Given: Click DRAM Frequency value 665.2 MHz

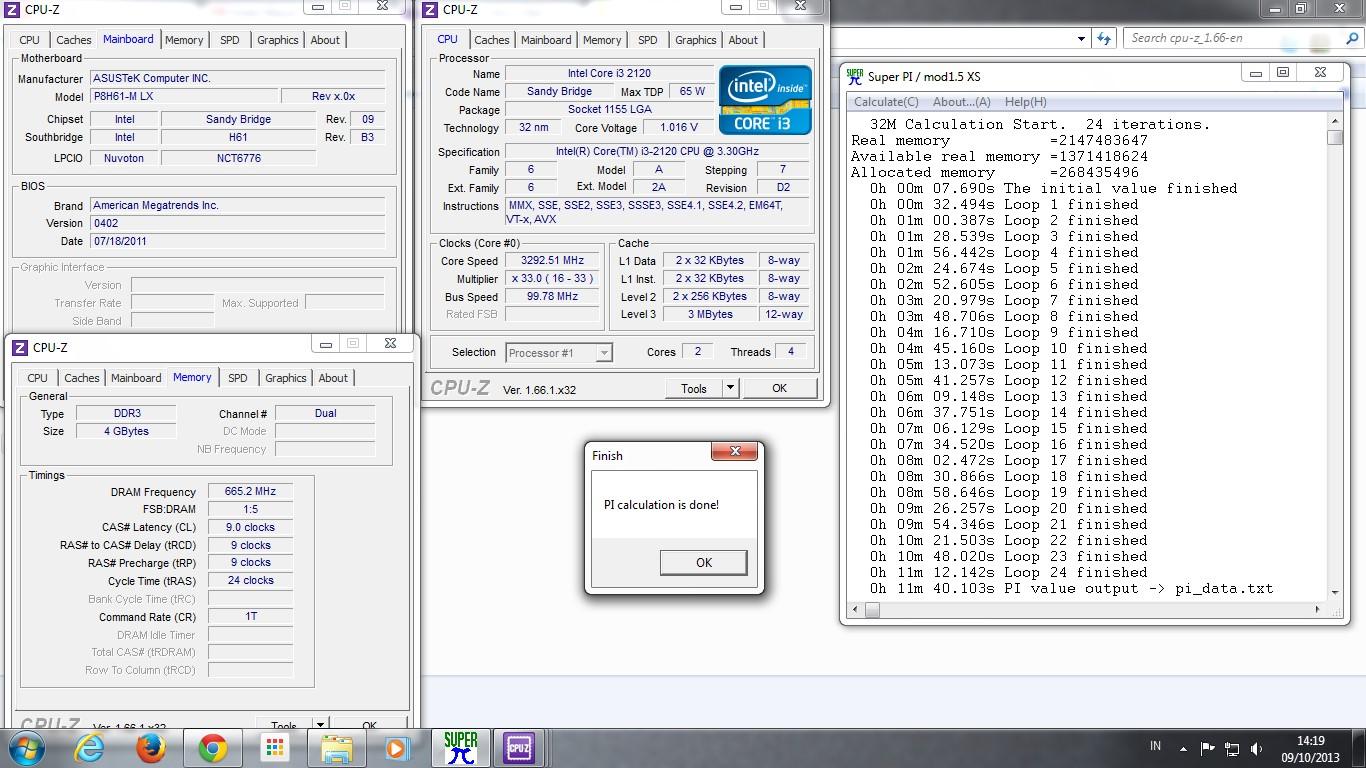Looking at the screenshot, I should 250,492.
